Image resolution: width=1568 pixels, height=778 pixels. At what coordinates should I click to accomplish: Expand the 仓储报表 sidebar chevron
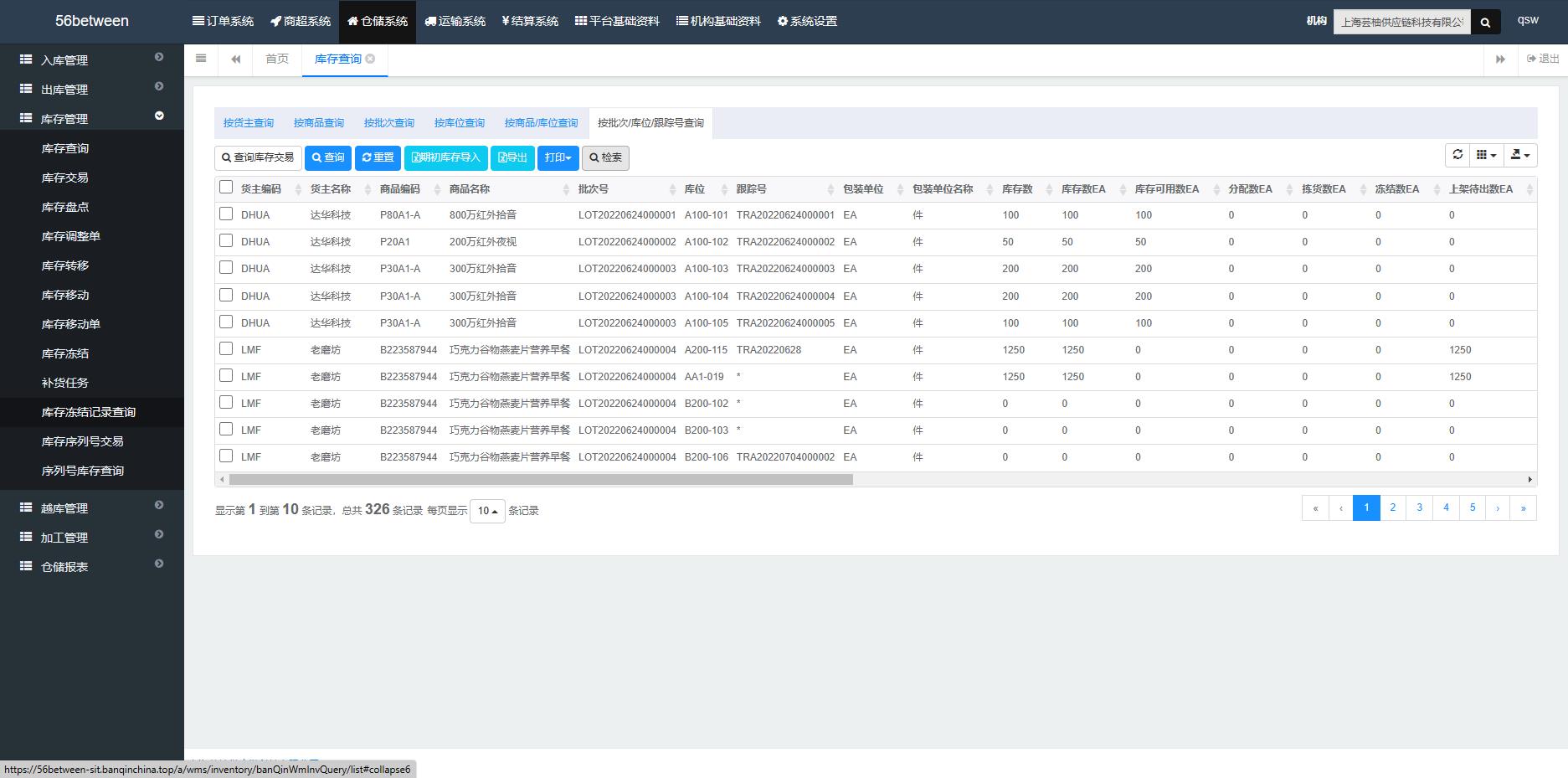pos(159,564)
